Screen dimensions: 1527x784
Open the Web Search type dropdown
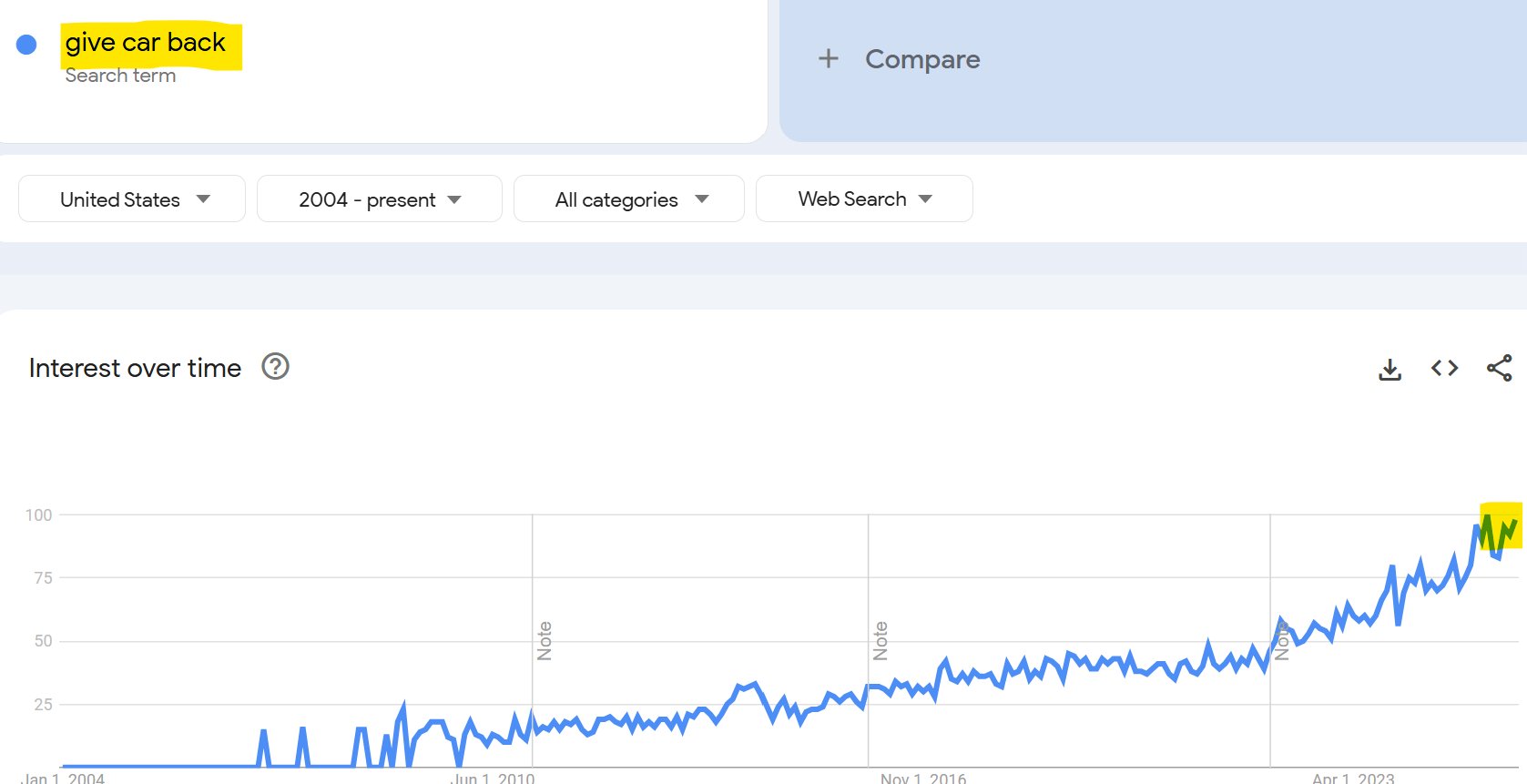(x=864, y=199)
